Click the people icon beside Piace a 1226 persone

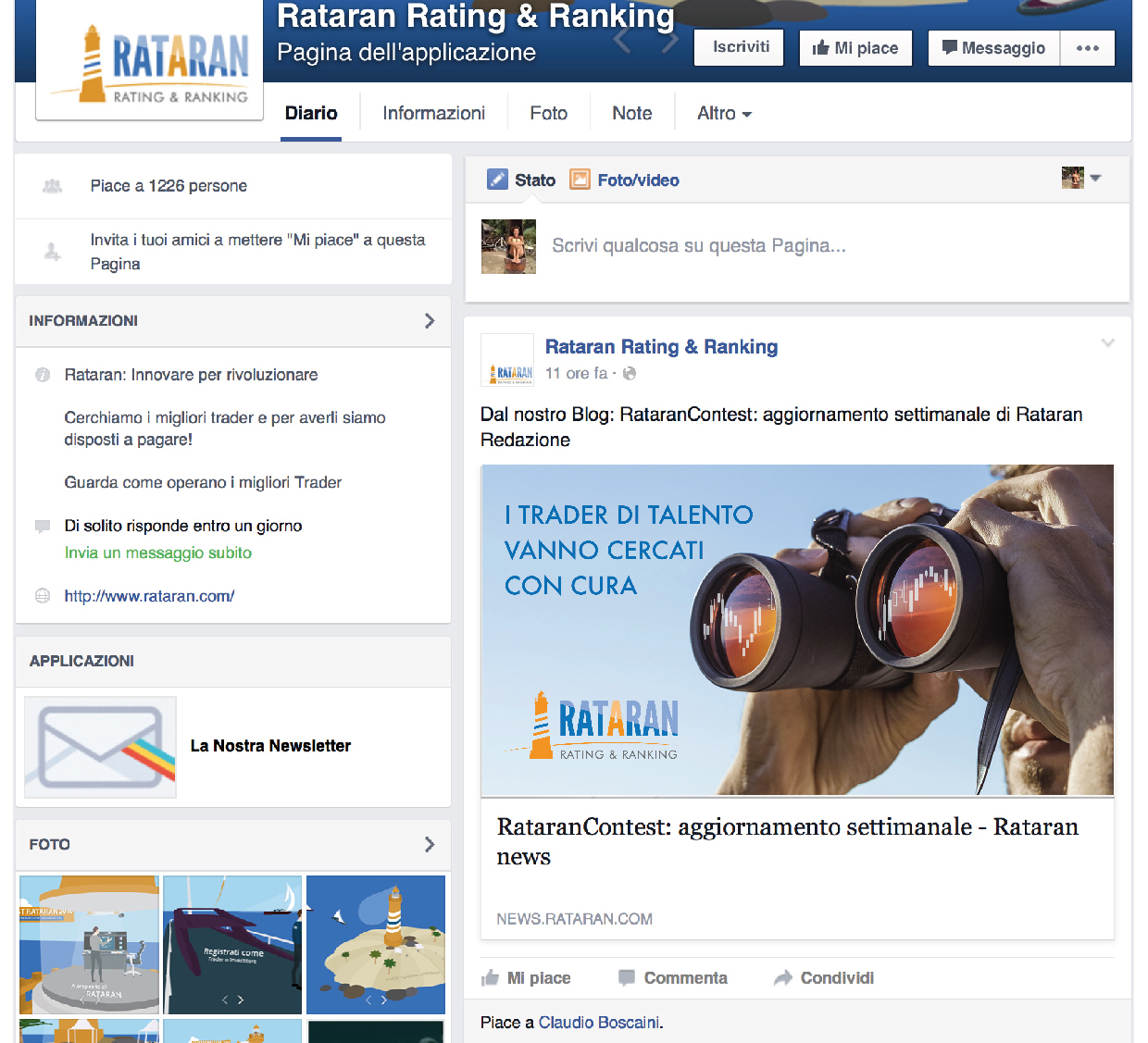tap(53, 186)
